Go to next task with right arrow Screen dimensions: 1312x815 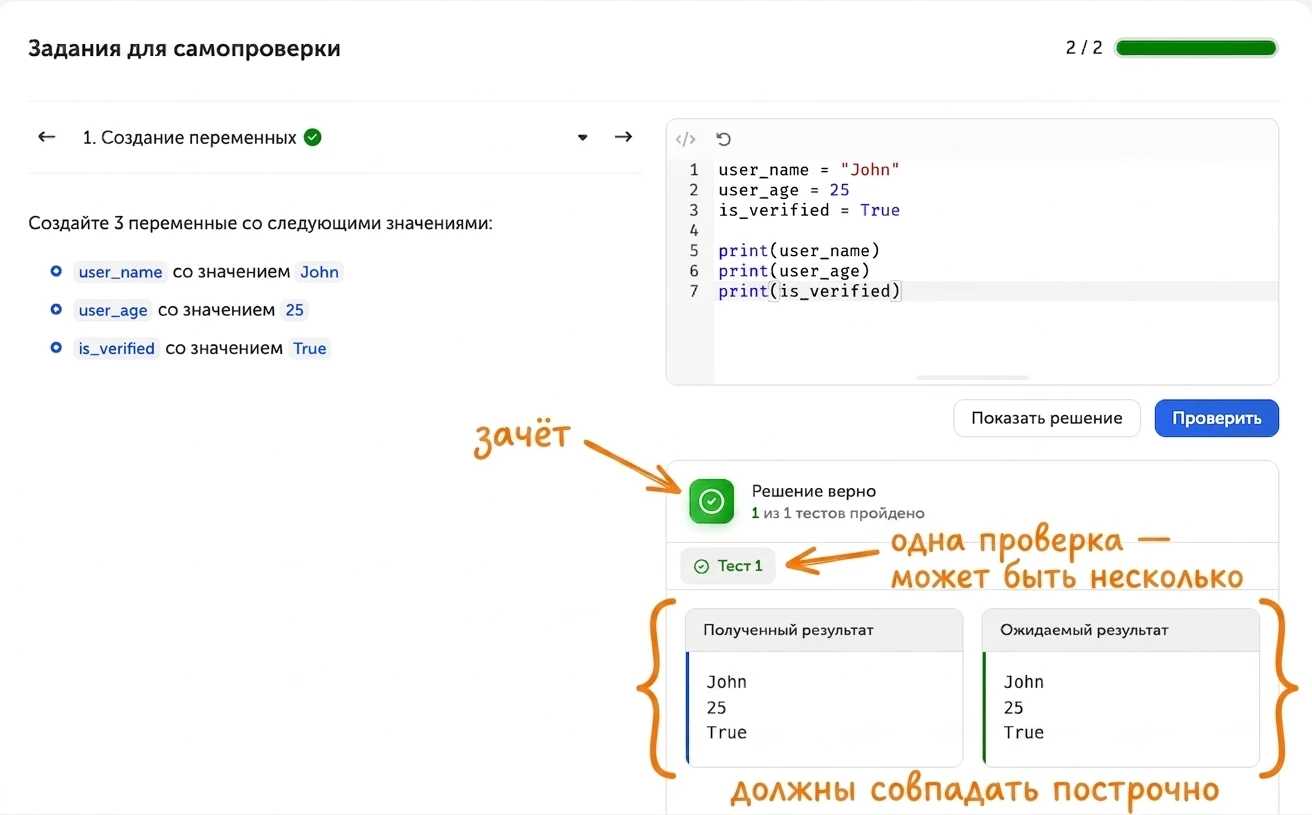coord(623,137)
